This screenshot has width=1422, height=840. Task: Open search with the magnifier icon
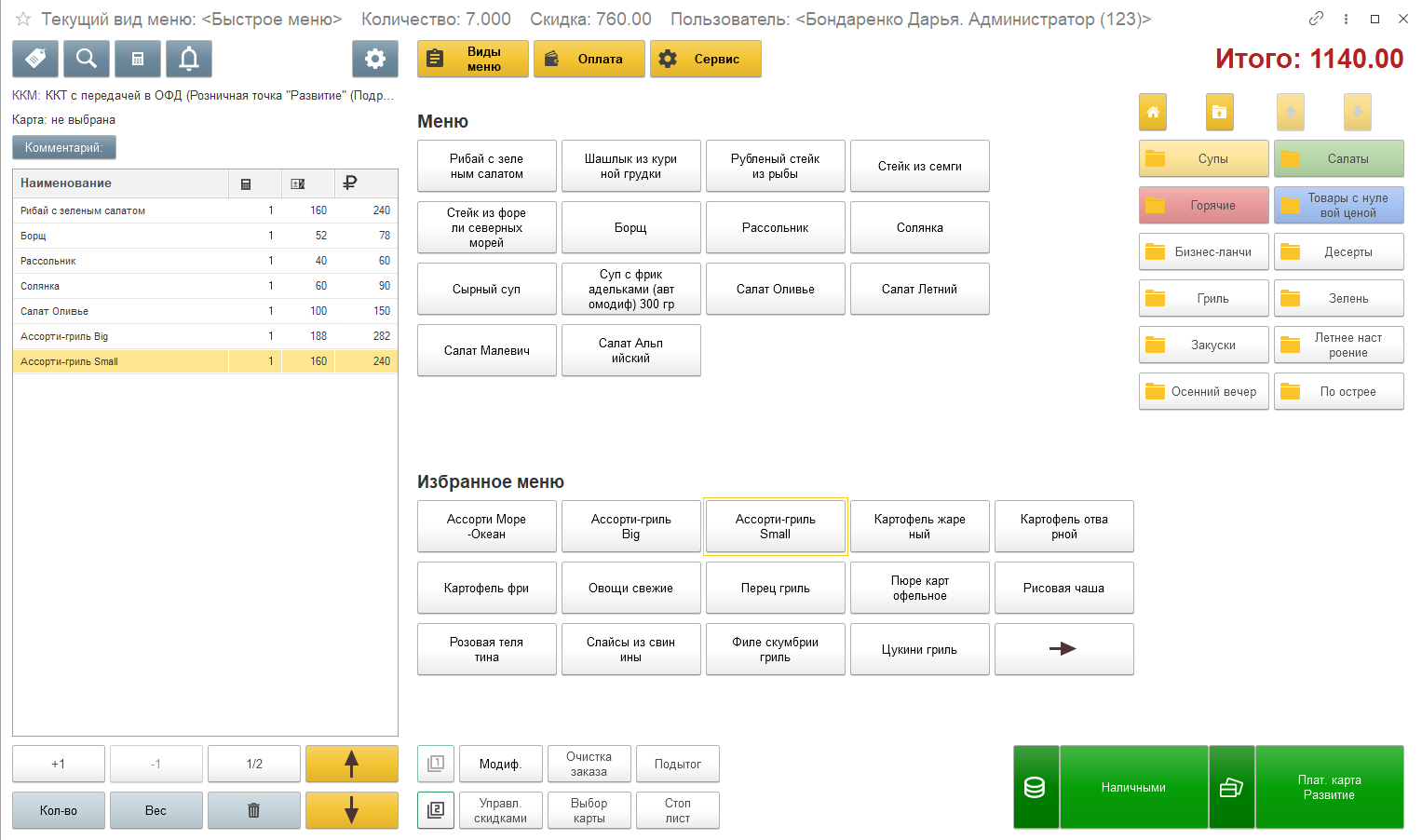click(x=87, y=59)
